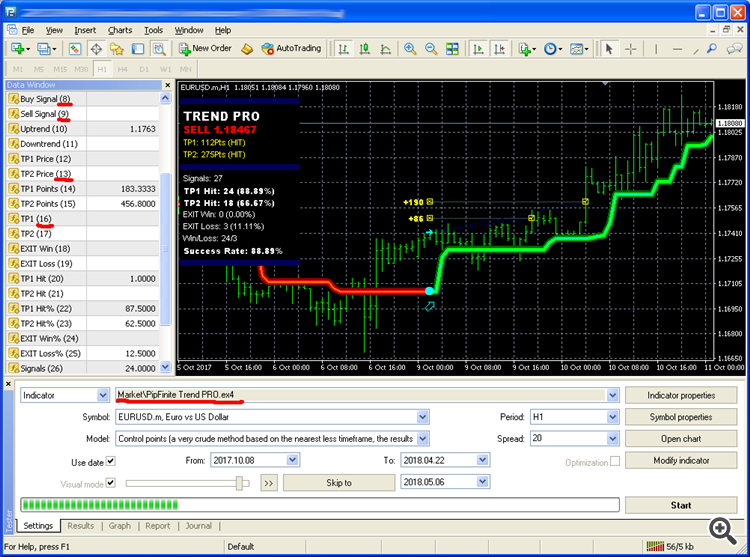Select the crosshair tool
This screenshot has height=557, width=750.
(631, 49)
